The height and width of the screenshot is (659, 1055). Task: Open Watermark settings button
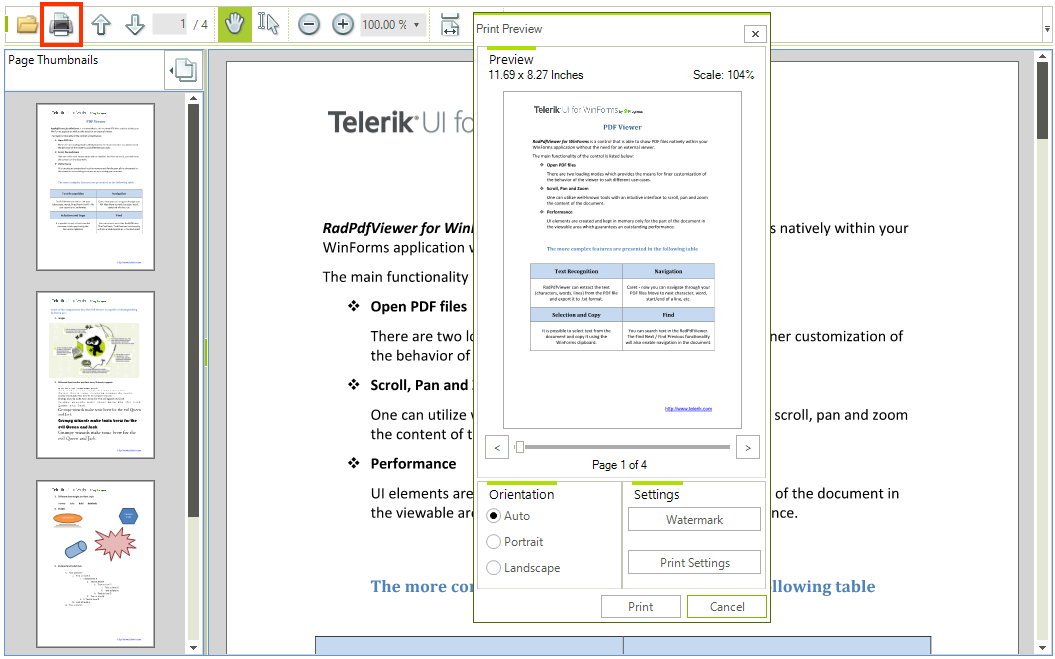coord(694,520)
